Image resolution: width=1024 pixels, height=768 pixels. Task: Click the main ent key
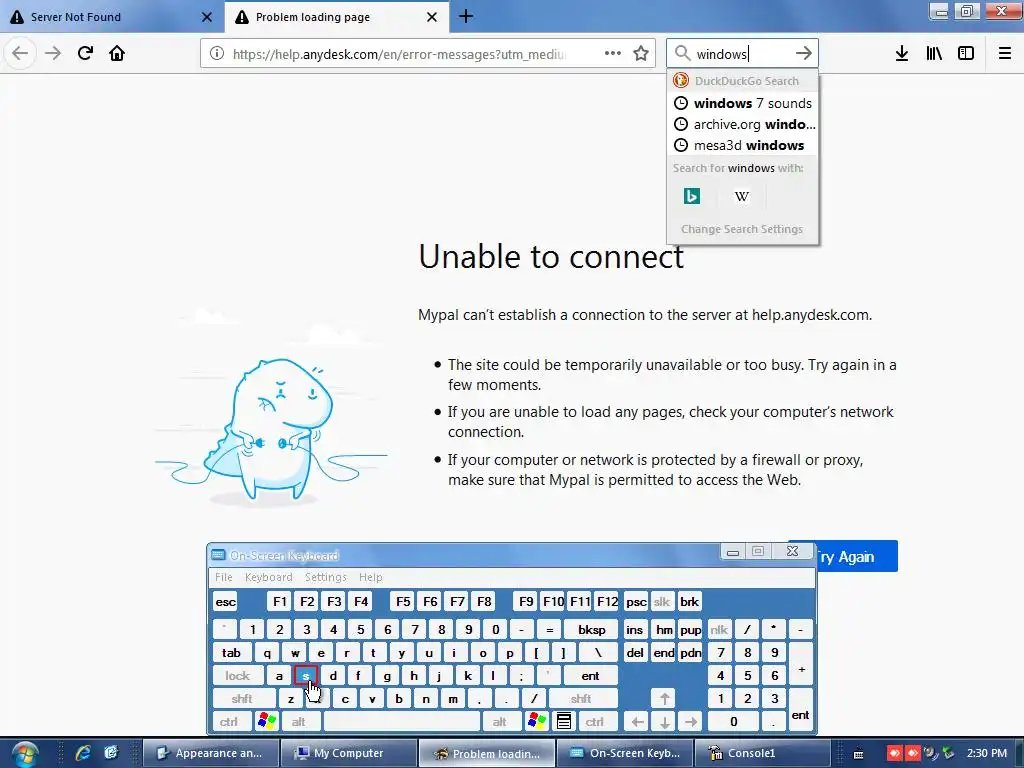590,676
